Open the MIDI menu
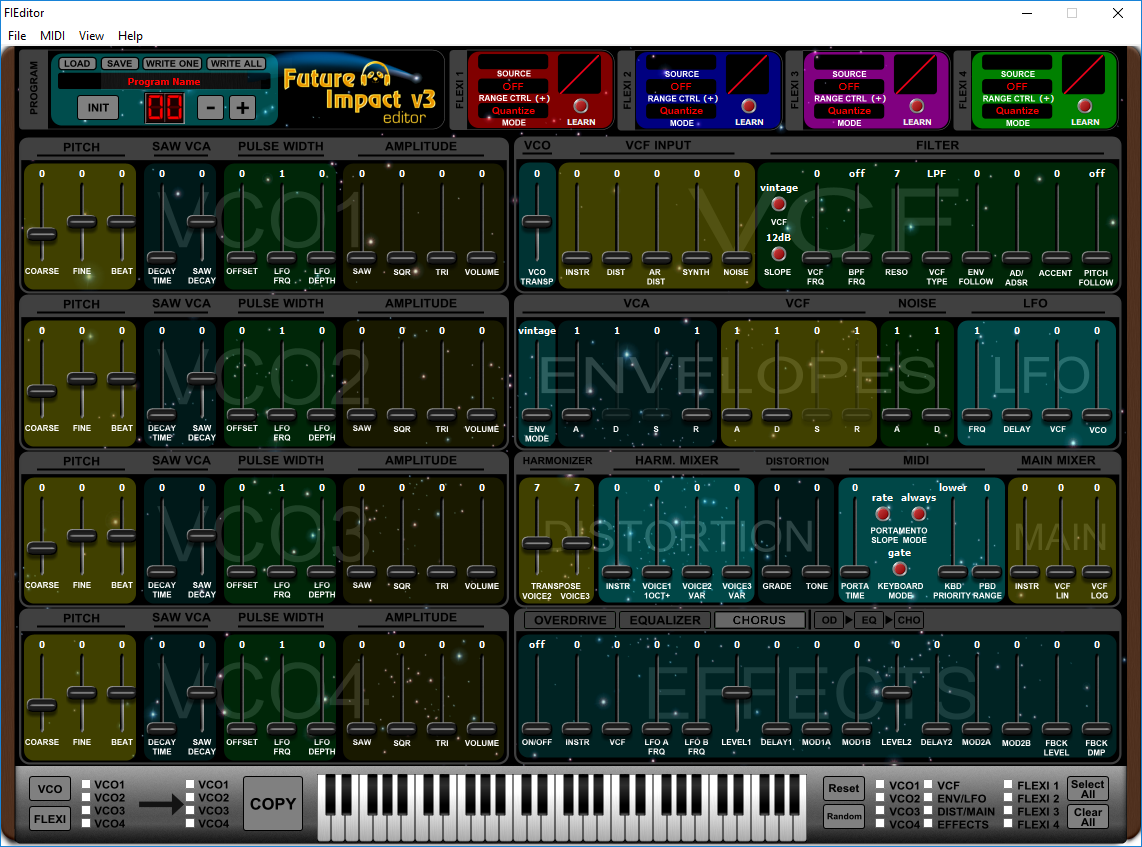This screenshot has height=847, width=1142. [x=52, y=36]
